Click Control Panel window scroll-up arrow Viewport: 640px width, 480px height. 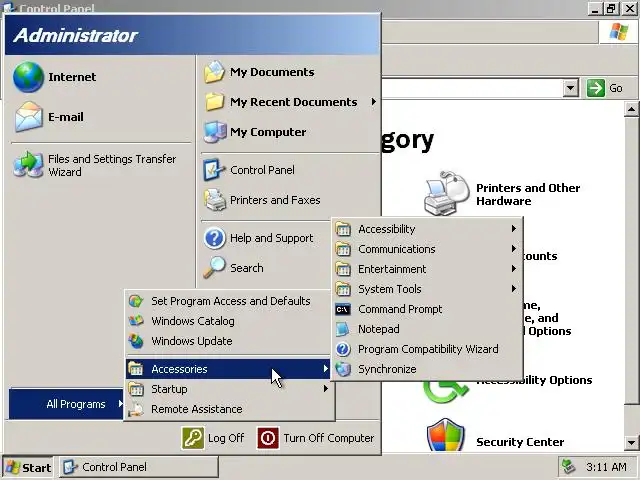click(631, 109)
